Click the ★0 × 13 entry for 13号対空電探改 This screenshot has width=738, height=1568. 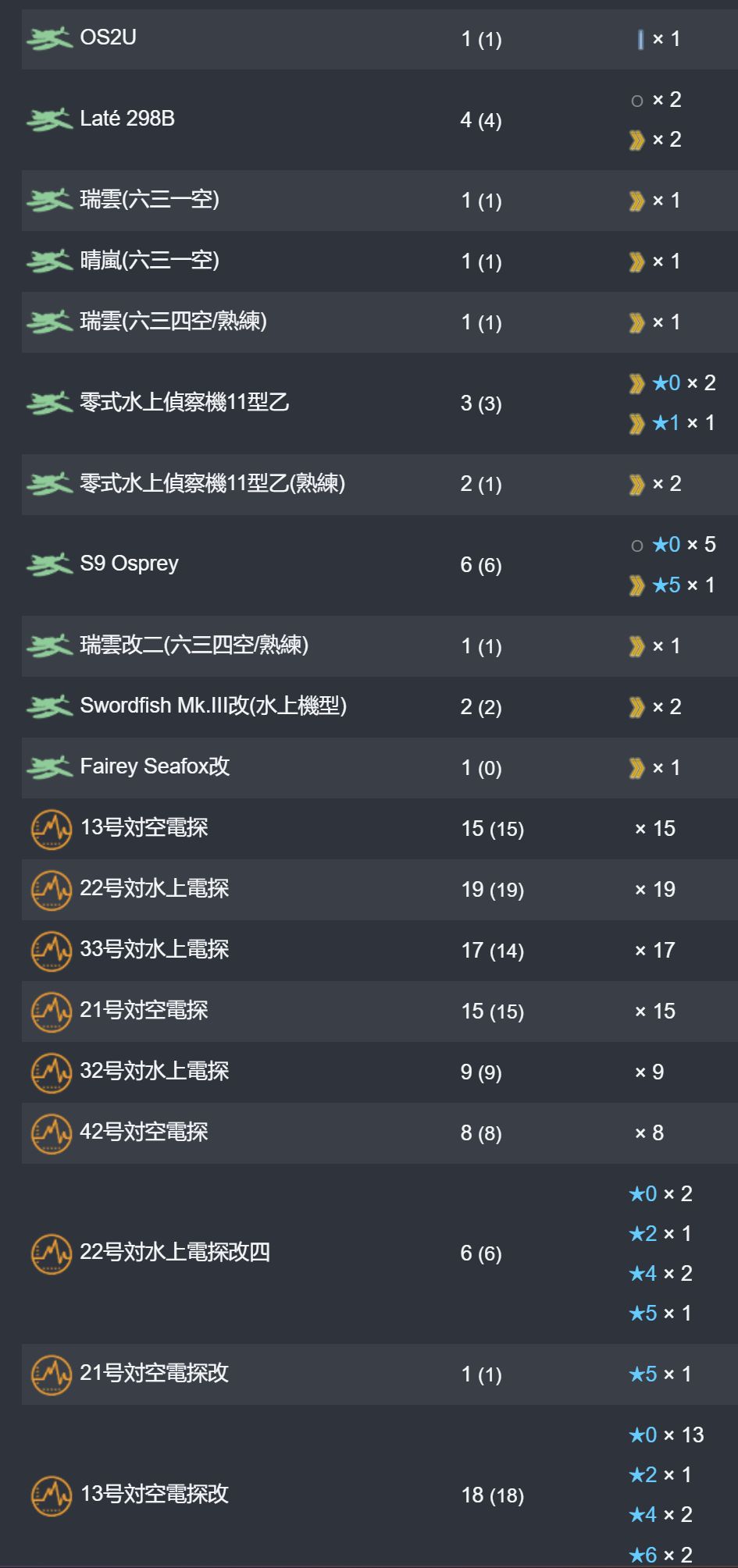pos(666,1435)
